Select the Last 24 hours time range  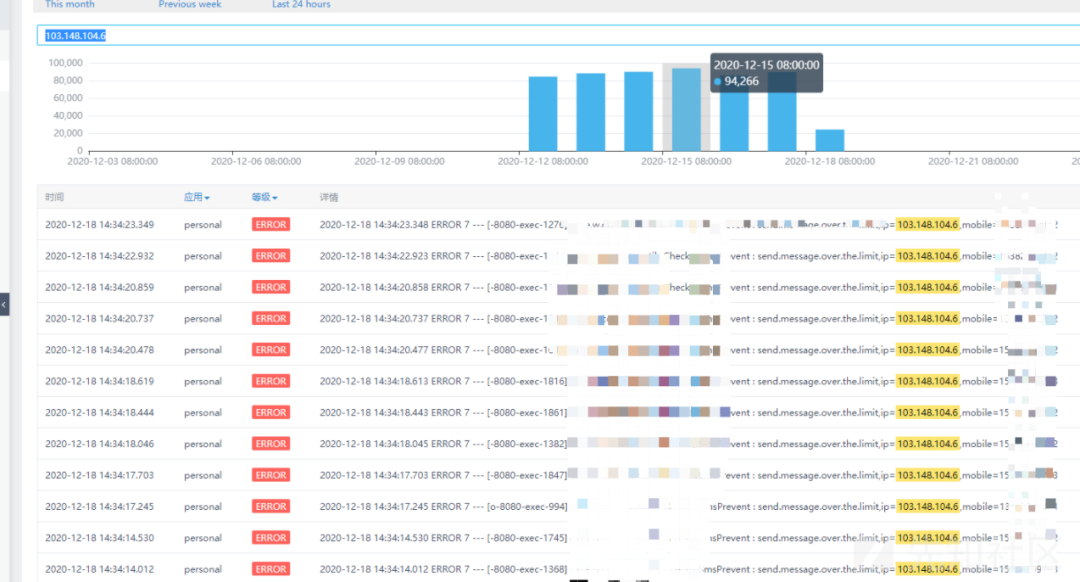(x=301, y=4)
